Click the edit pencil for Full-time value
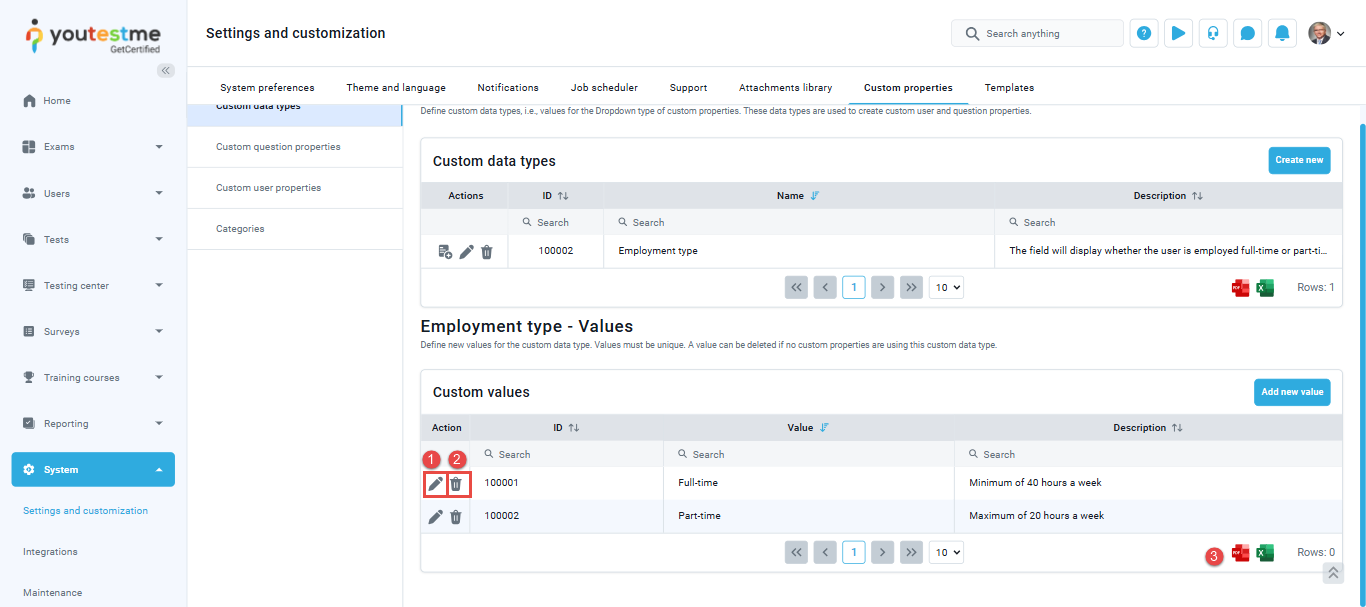1366x607 pixels. pos(435,484)
